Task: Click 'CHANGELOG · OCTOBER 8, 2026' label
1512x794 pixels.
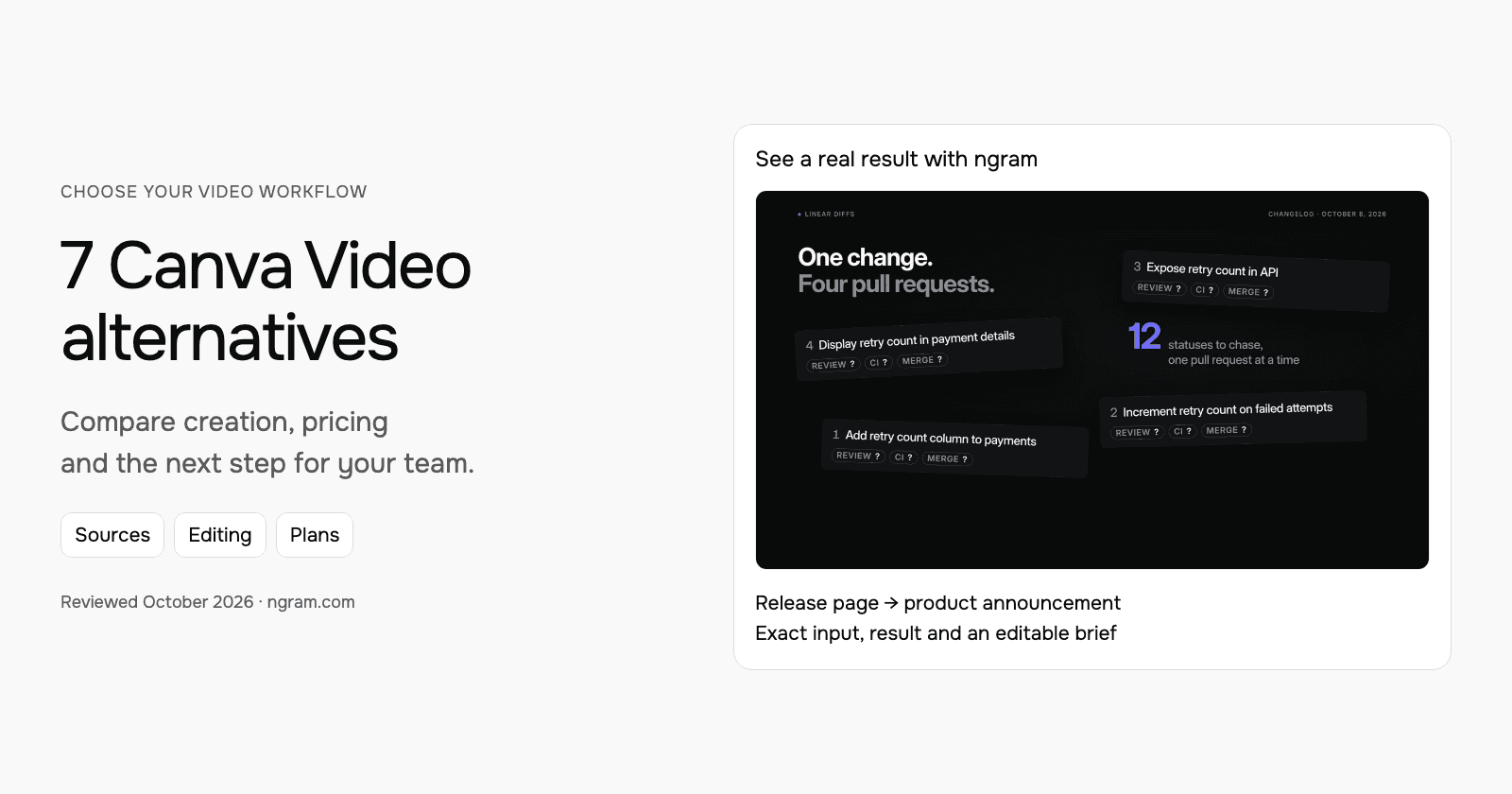Action: click(1327, 215)
